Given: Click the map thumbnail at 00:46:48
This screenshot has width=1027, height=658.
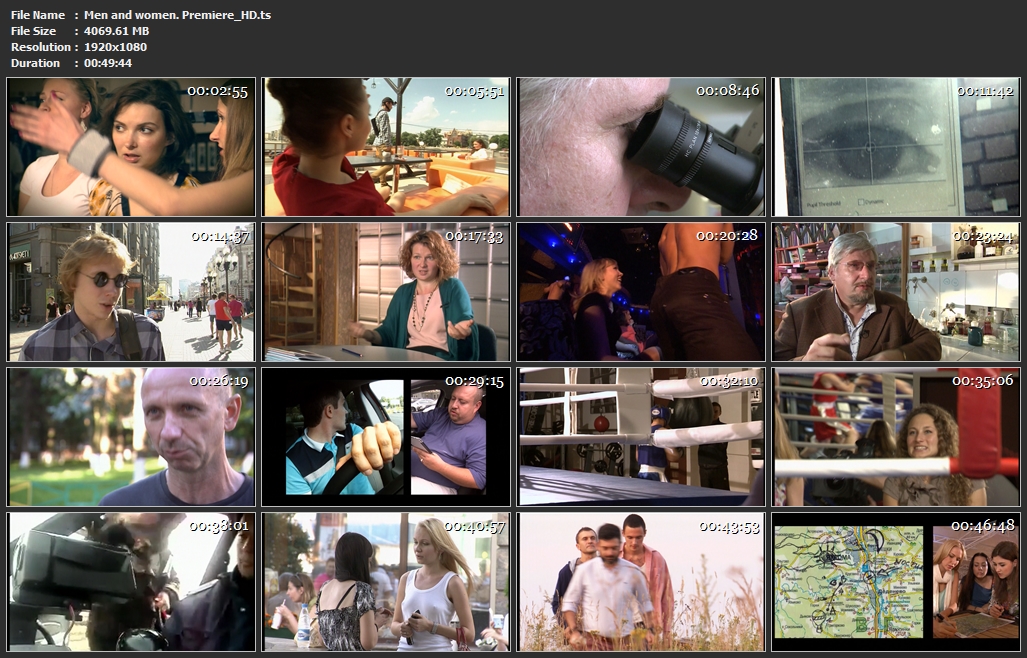Looking at the screenshot, I should (x=896, y=582).
